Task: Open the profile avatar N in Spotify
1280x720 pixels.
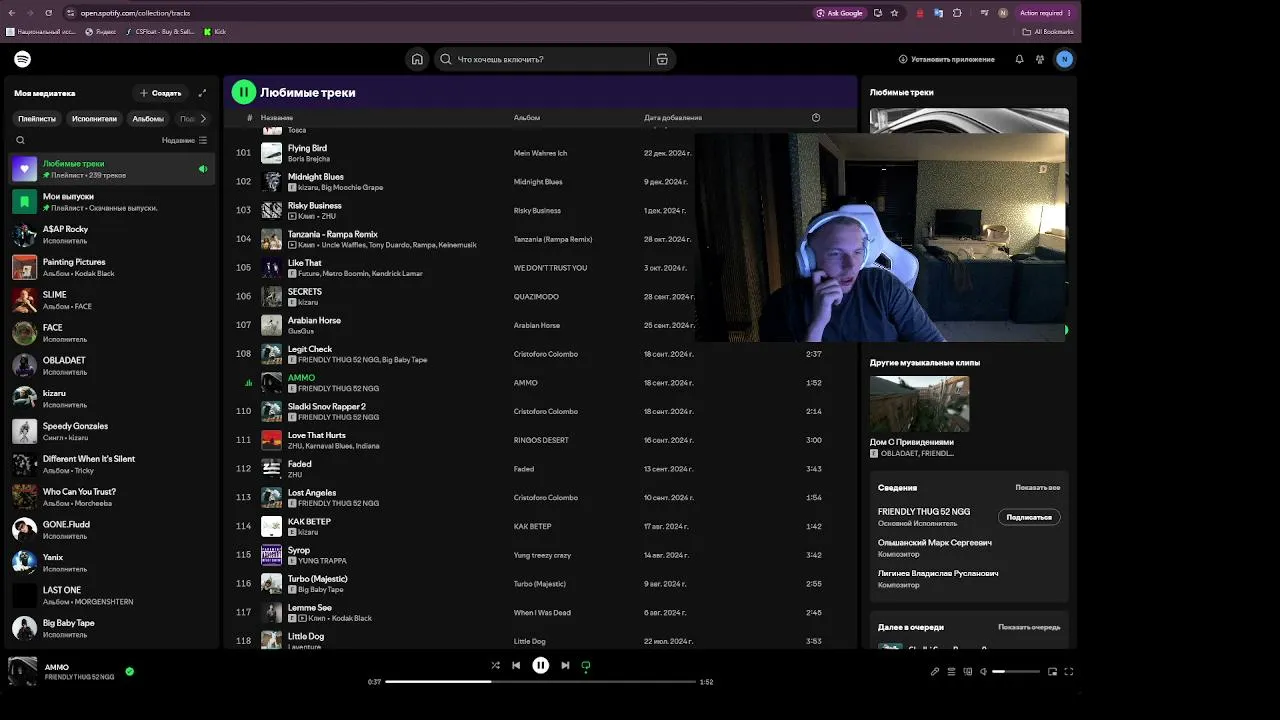Action: tap(1064, 59)
